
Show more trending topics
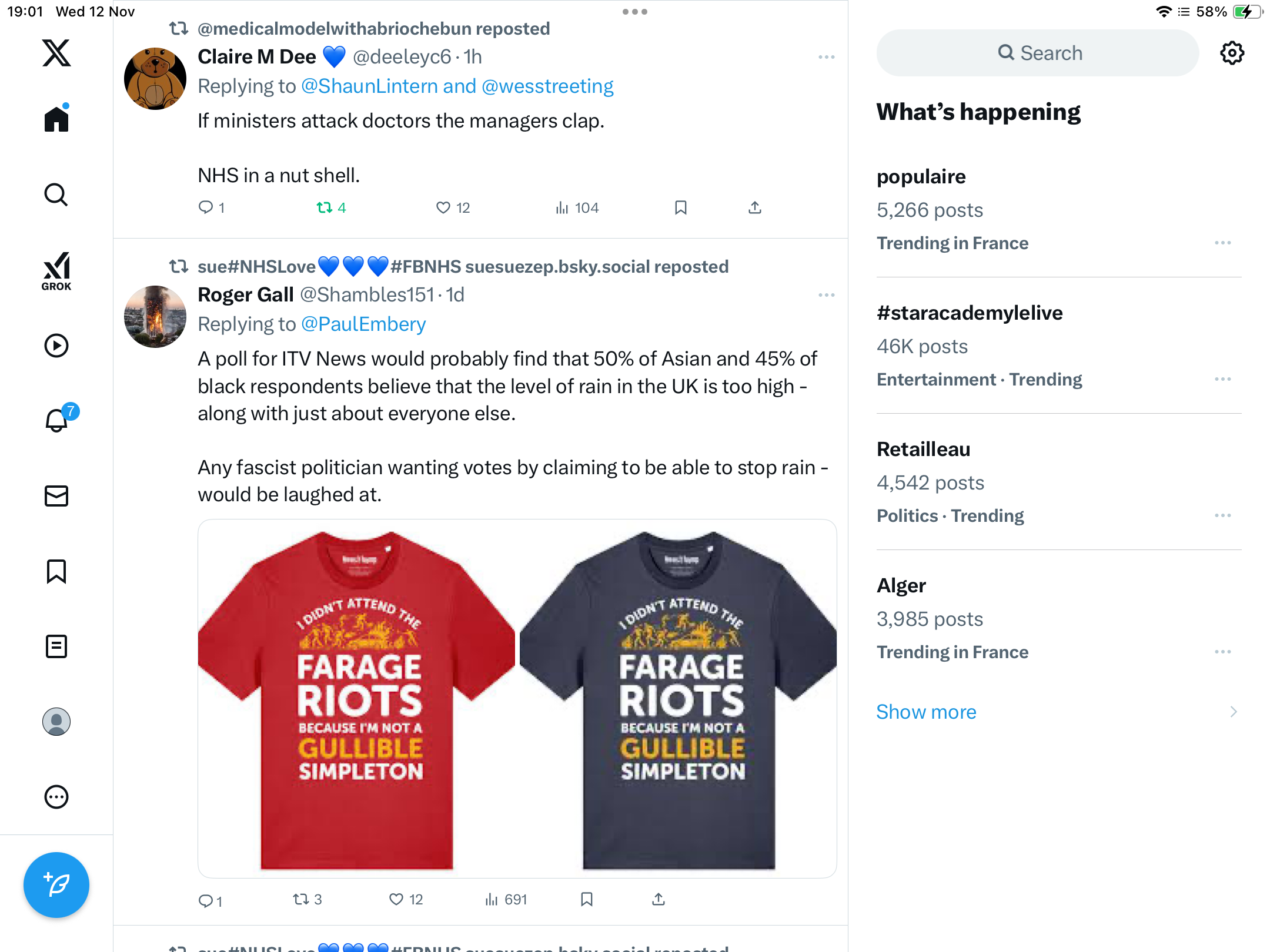[926, 712]
